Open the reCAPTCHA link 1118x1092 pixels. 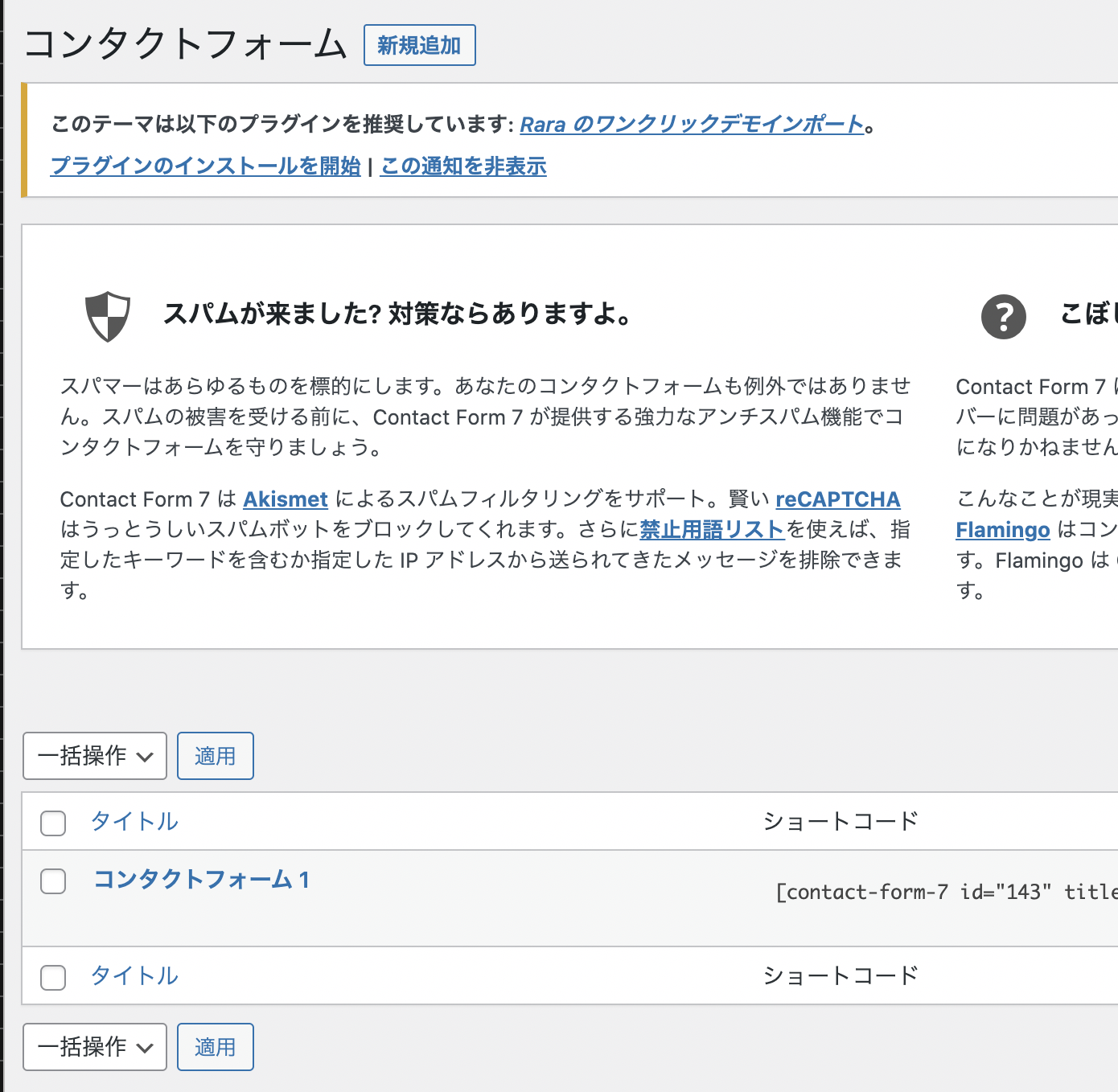(837, 499)
